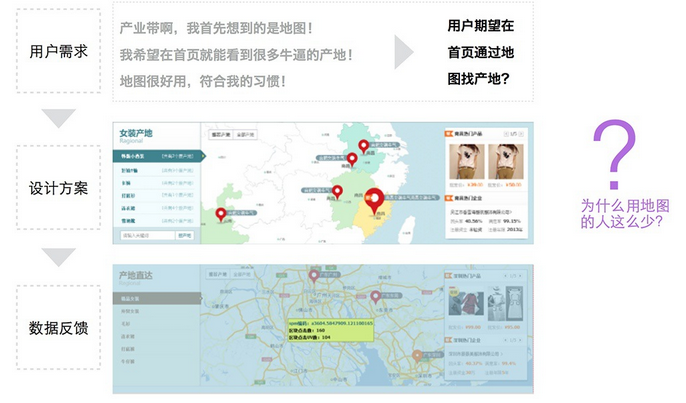
Task: Open the left product thumbnail in the 女装产地 panel
Action: pyautogui.click(x=463, y=160)
